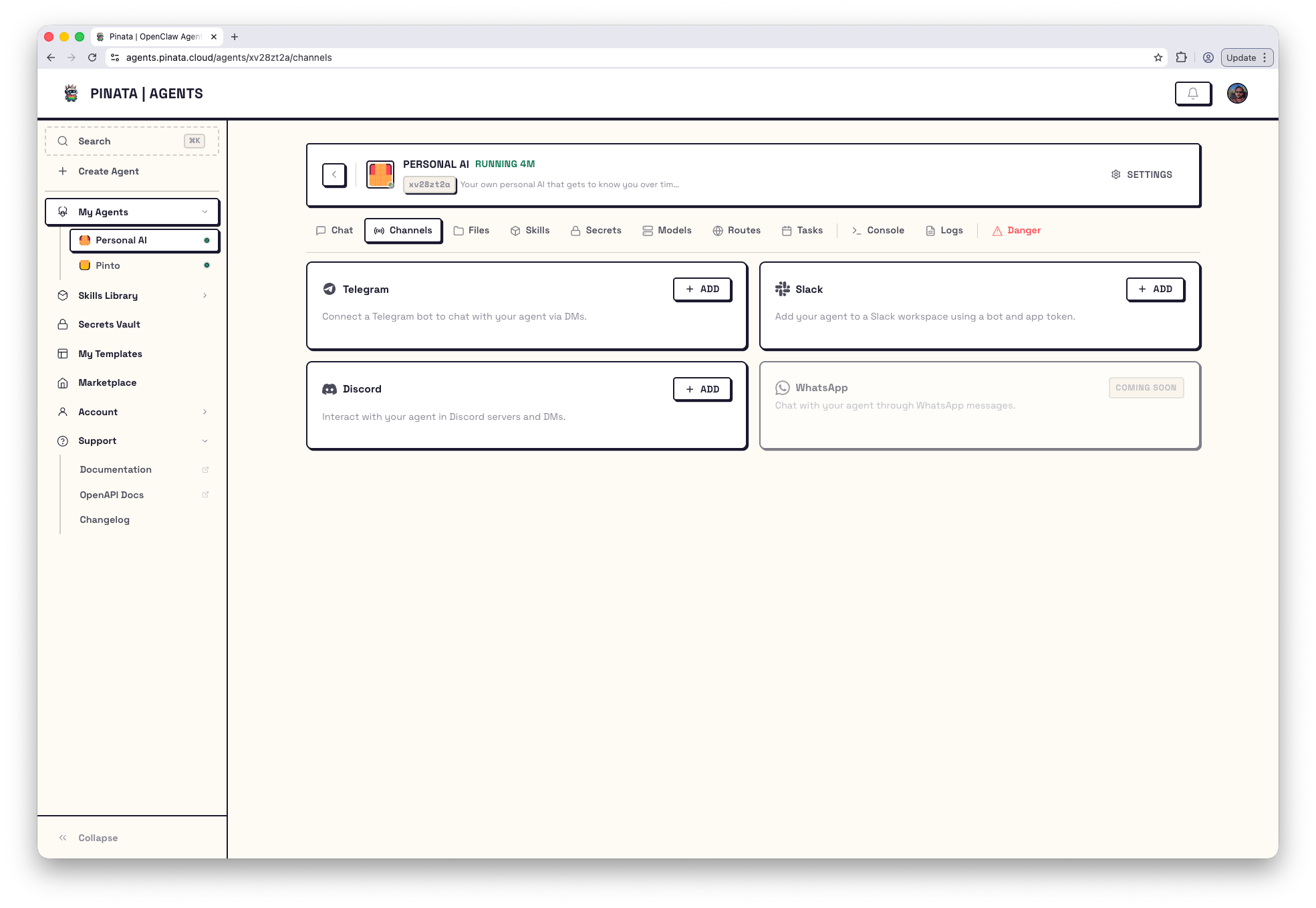Click the browser address bar URL
This screenshot has width=1316, height=908.
229,58
